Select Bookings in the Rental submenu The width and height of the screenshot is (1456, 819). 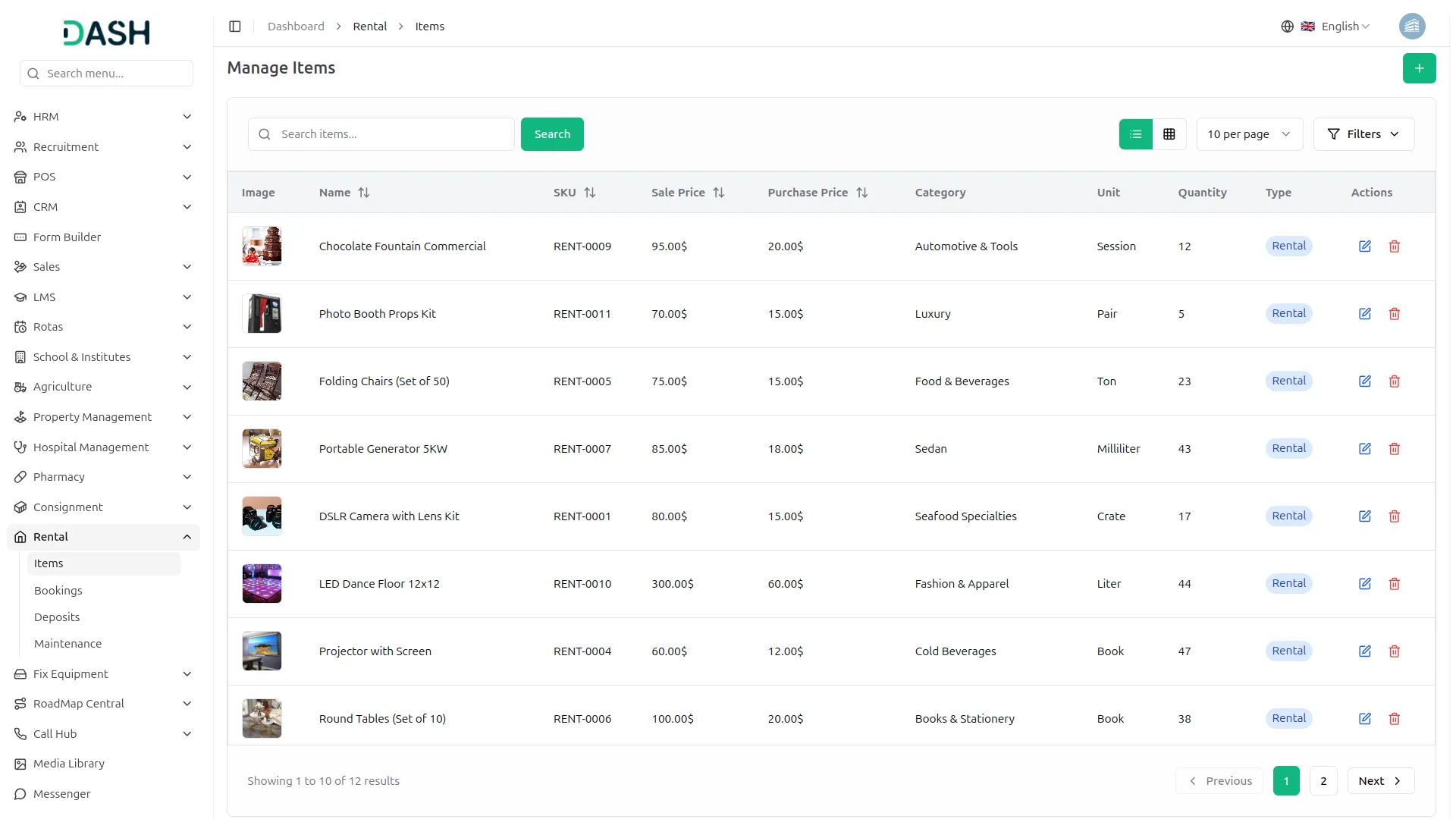pyautogui.click(x=58, y=590)
